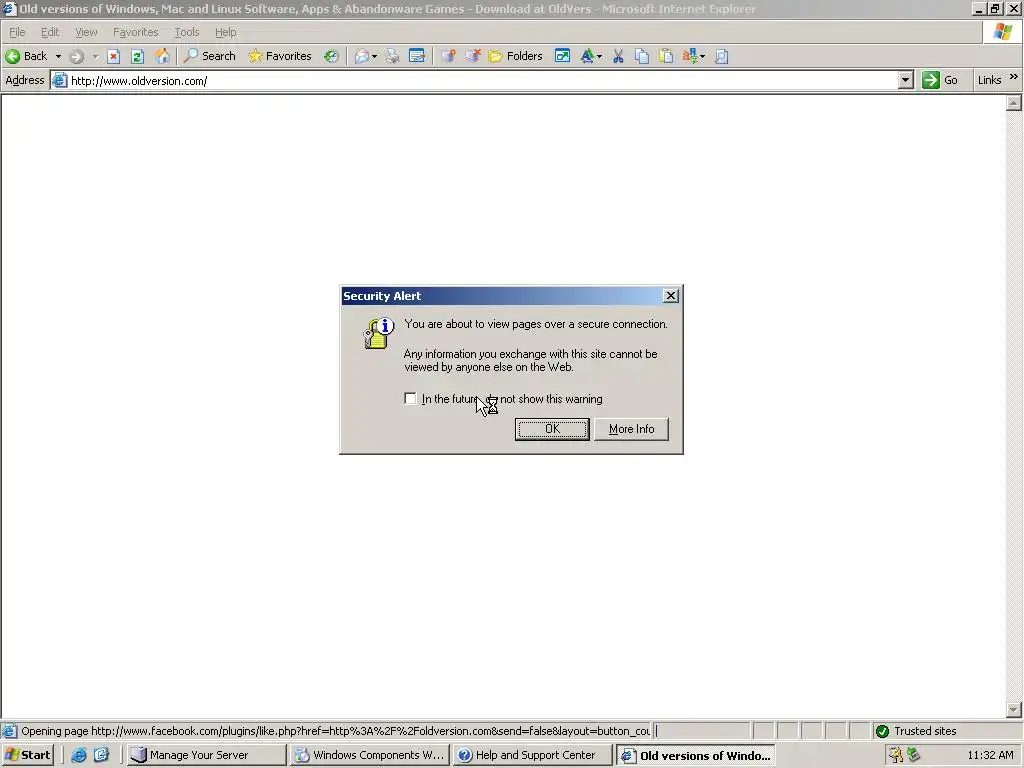The image size is (1024, 768).
Task: Click the Go button
Action: tap(940, 80)
